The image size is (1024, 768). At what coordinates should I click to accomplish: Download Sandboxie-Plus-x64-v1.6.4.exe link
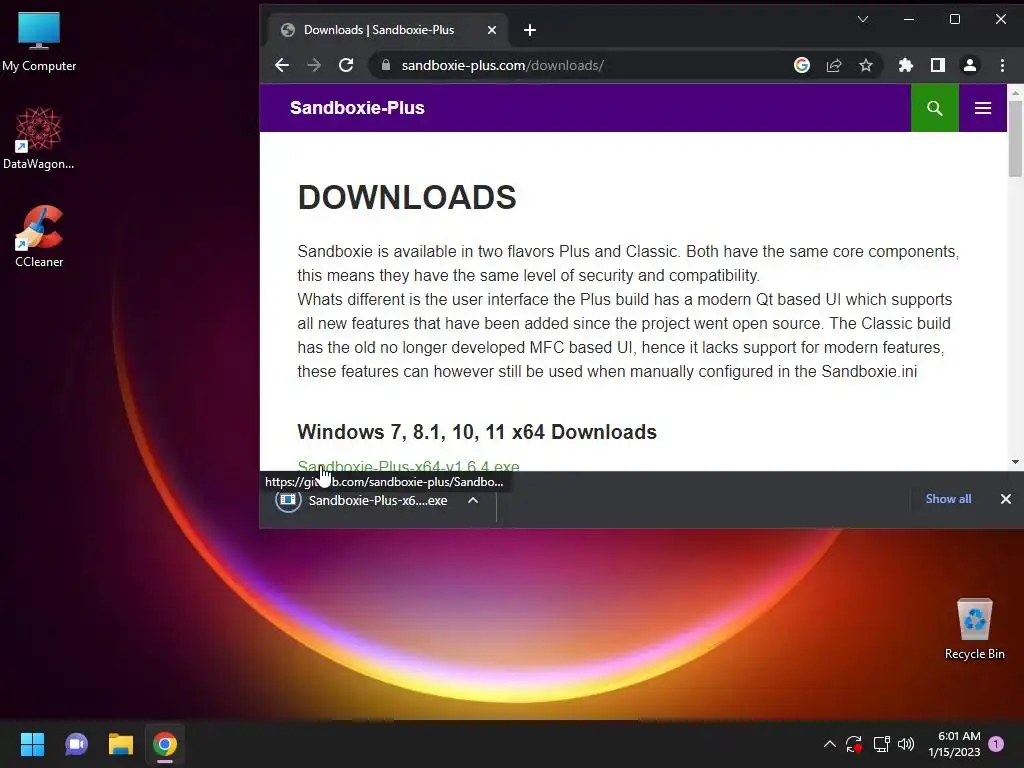pyautogui.click(x=408, y=466)
